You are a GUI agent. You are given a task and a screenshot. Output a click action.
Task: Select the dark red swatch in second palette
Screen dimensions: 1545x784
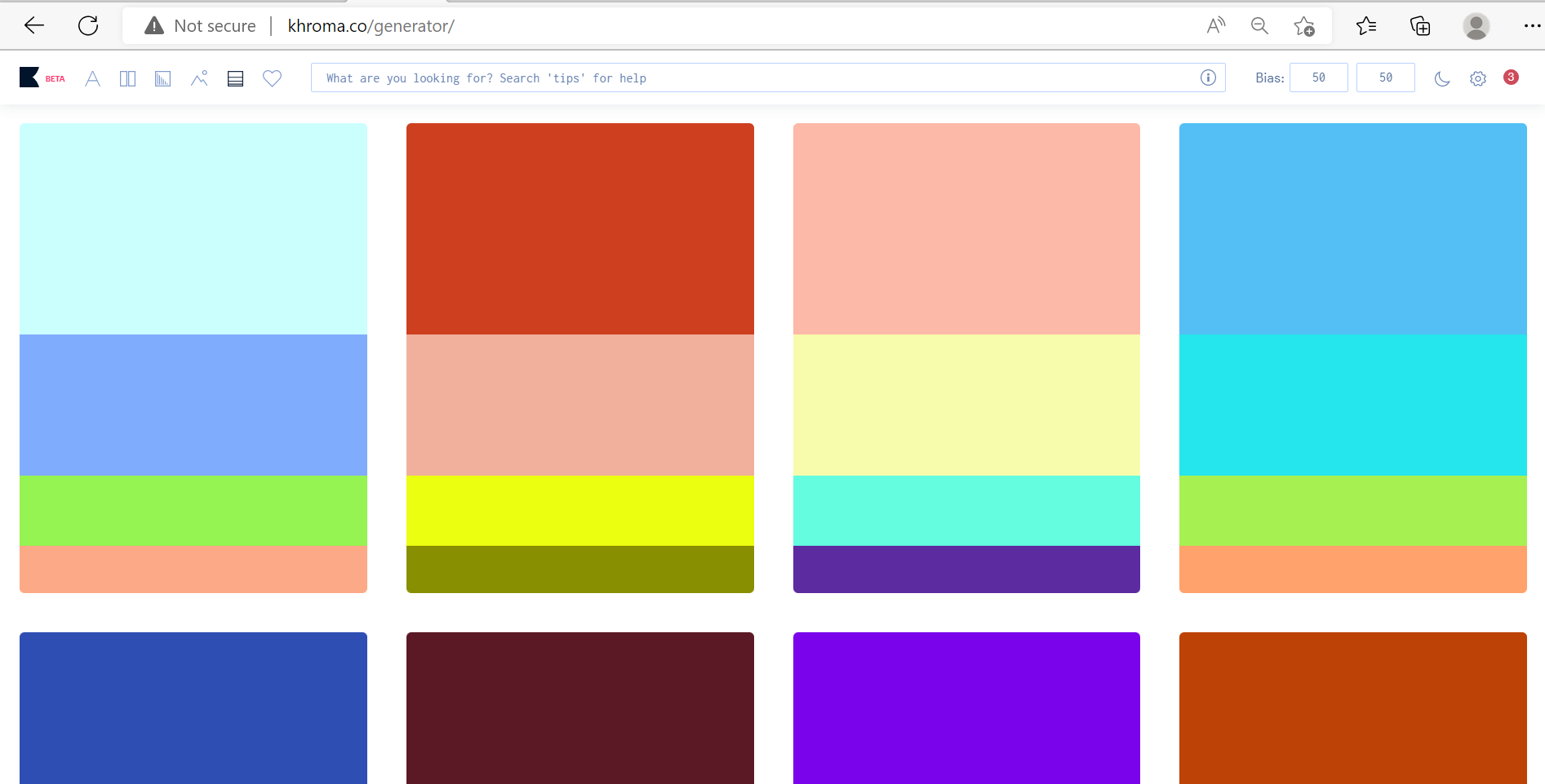pos(579,228)
